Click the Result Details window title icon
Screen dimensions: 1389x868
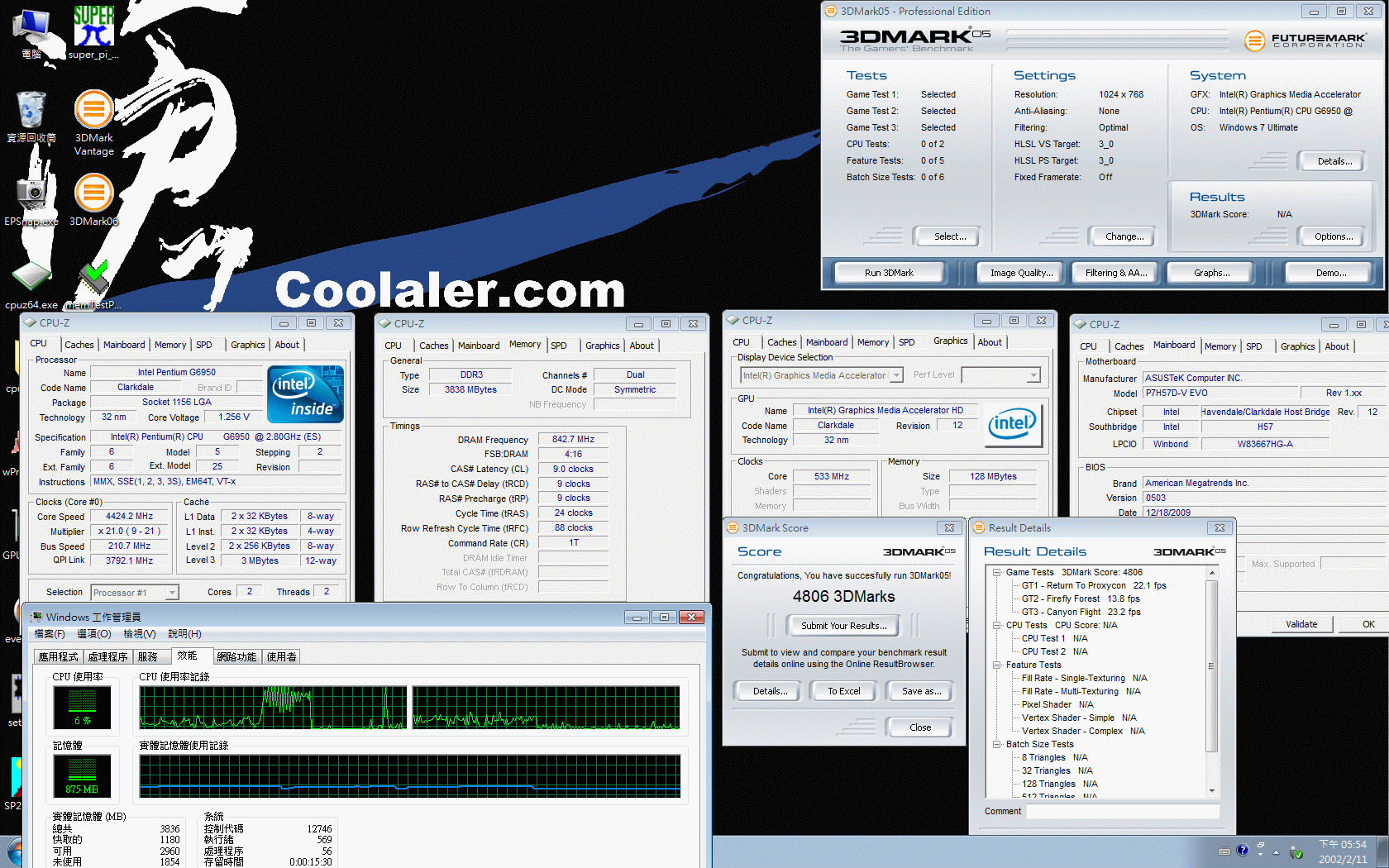click(978, 527)
